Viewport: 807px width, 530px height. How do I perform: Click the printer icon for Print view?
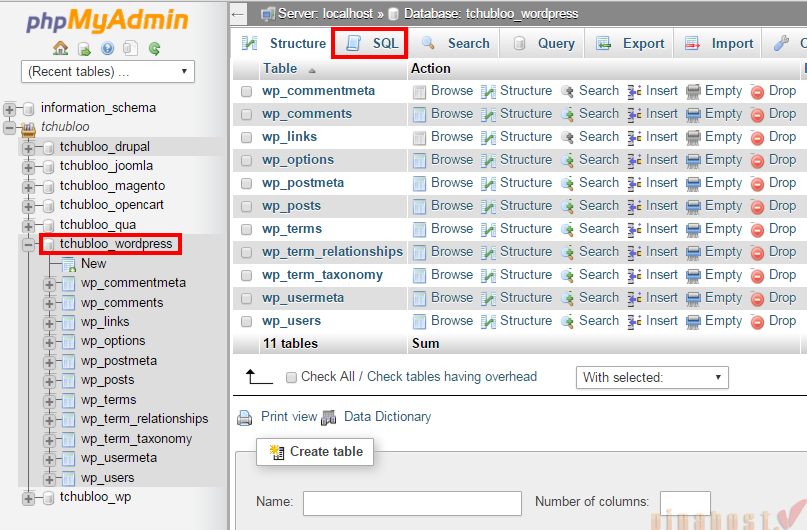tap(244, 417)
